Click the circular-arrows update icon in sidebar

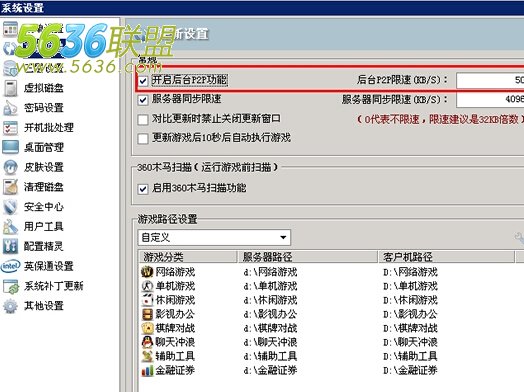click(x=9, y=49)
